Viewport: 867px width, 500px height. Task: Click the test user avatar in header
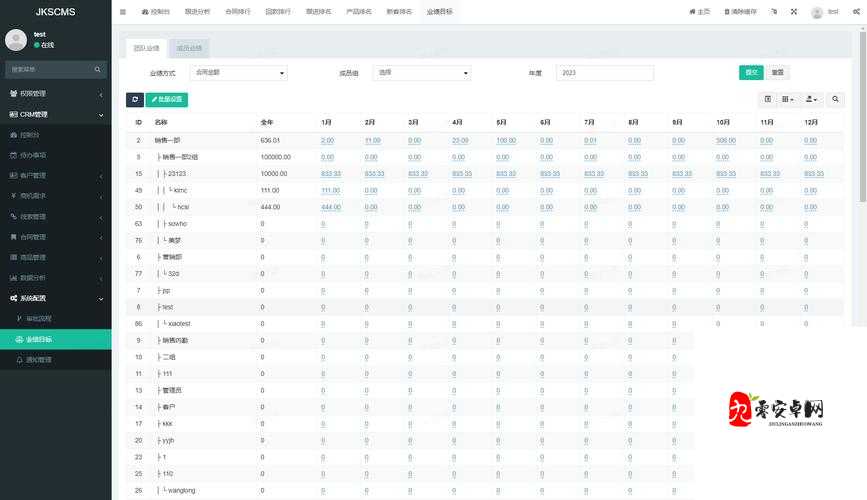click(817, 12)
